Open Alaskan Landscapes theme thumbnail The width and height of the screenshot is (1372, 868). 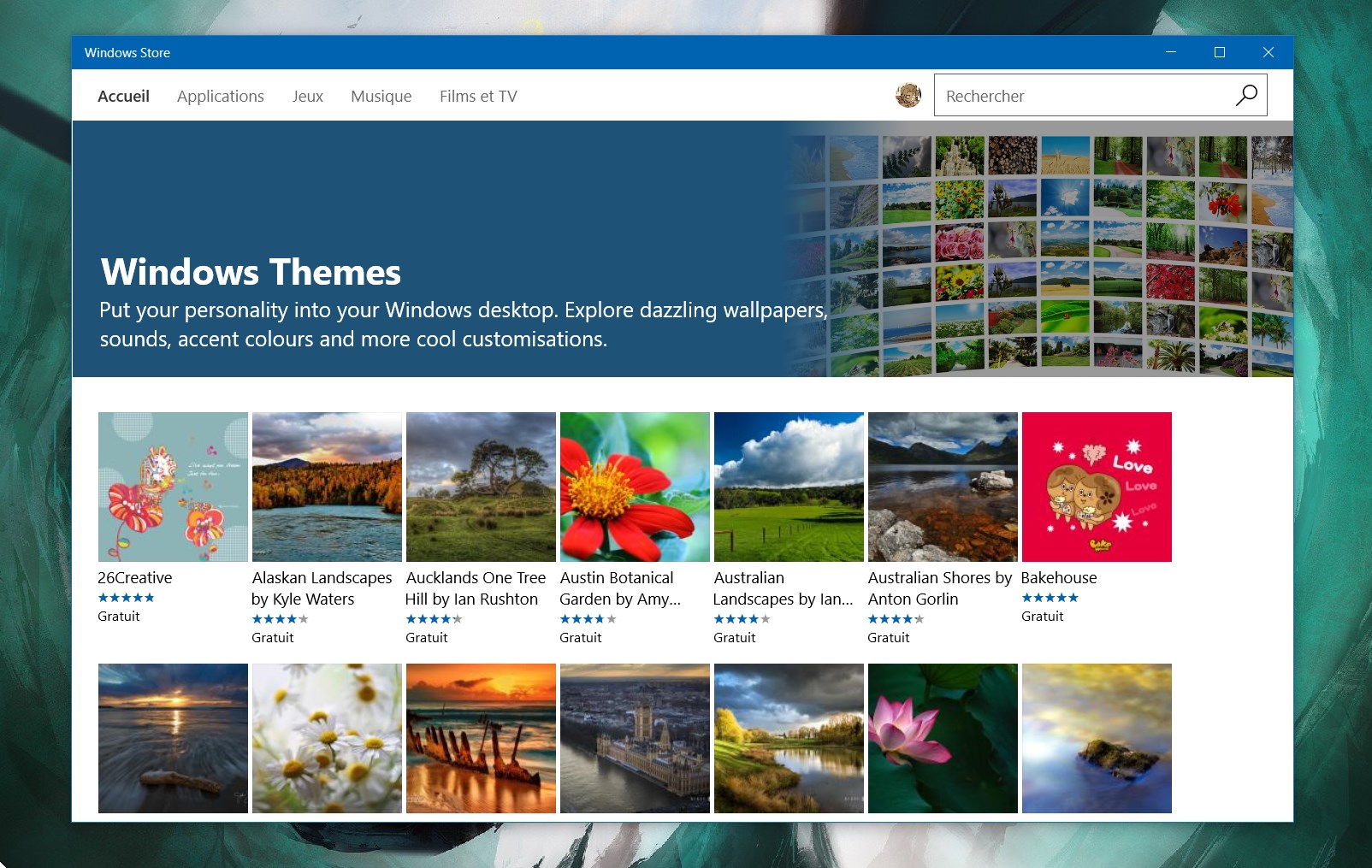click(327, 487)
